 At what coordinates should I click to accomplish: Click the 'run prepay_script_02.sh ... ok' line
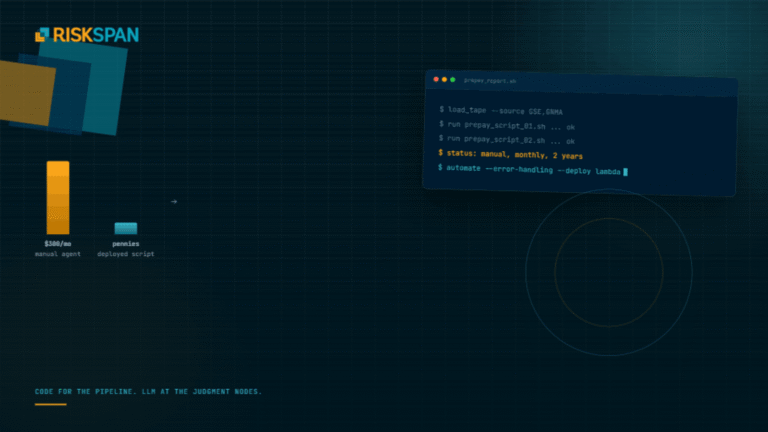(507, 140)
